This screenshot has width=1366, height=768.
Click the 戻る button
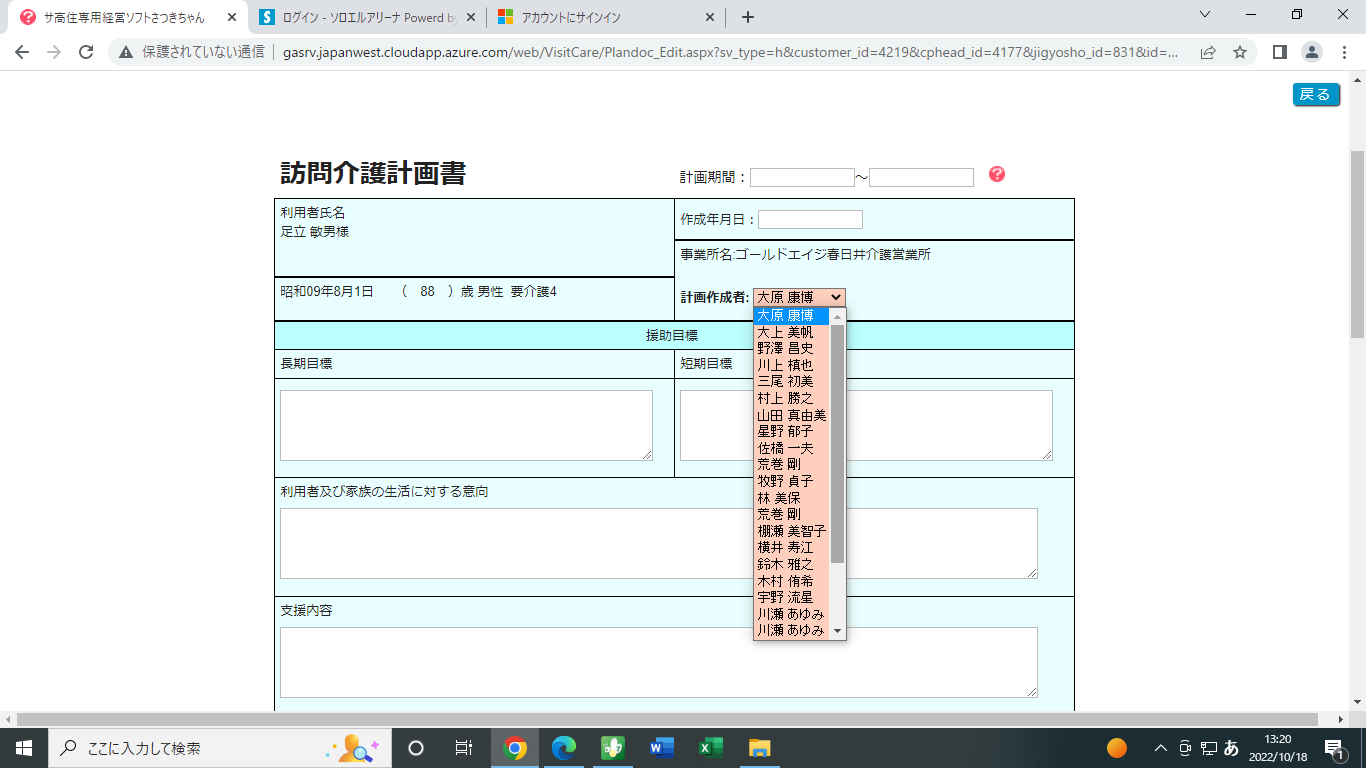click(1315, 95)
